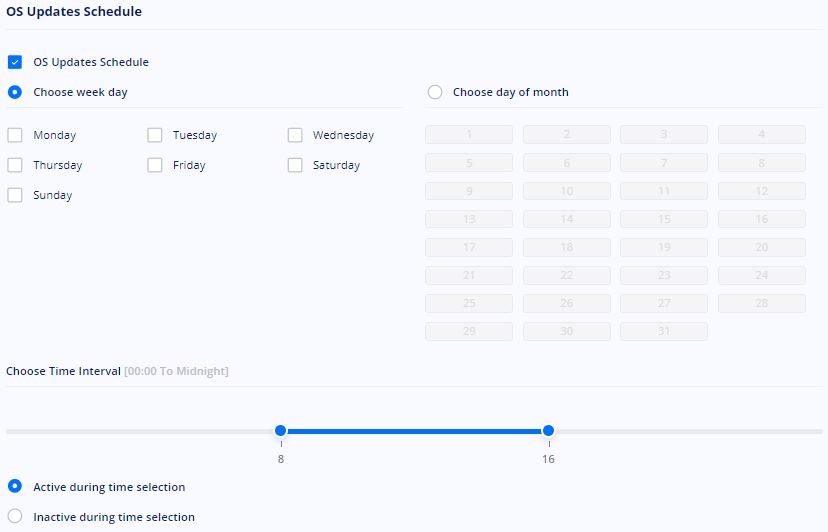Tick the Monday checkbox
The width and height of the screenshot is (828, 532).
point(15,135)
